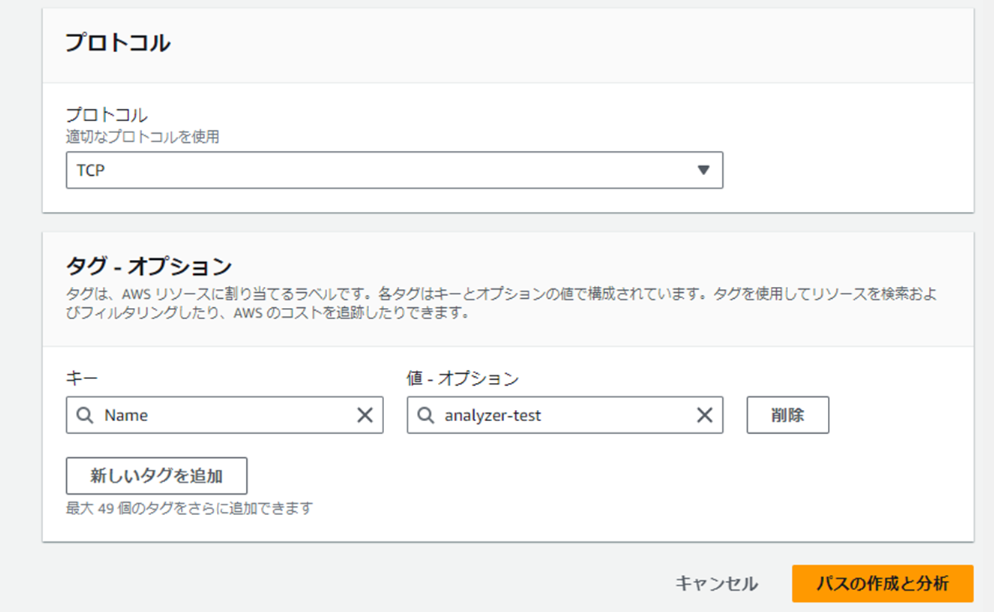Click the 値 - オプション field label
This screenshot has width=994, height=612.
[463, 379]
